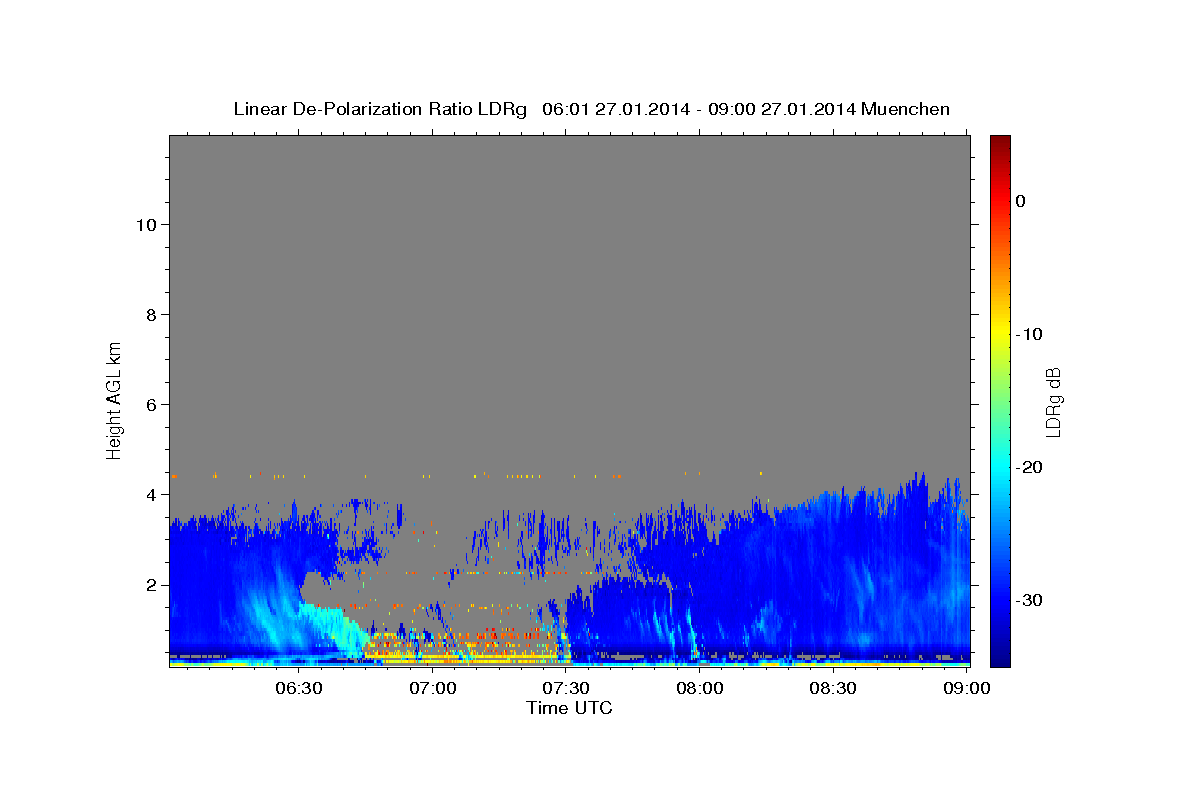This screenshot has height=800, width=1200.
Task: Click the 09:00 time tick label
Action: coord(967,688)
